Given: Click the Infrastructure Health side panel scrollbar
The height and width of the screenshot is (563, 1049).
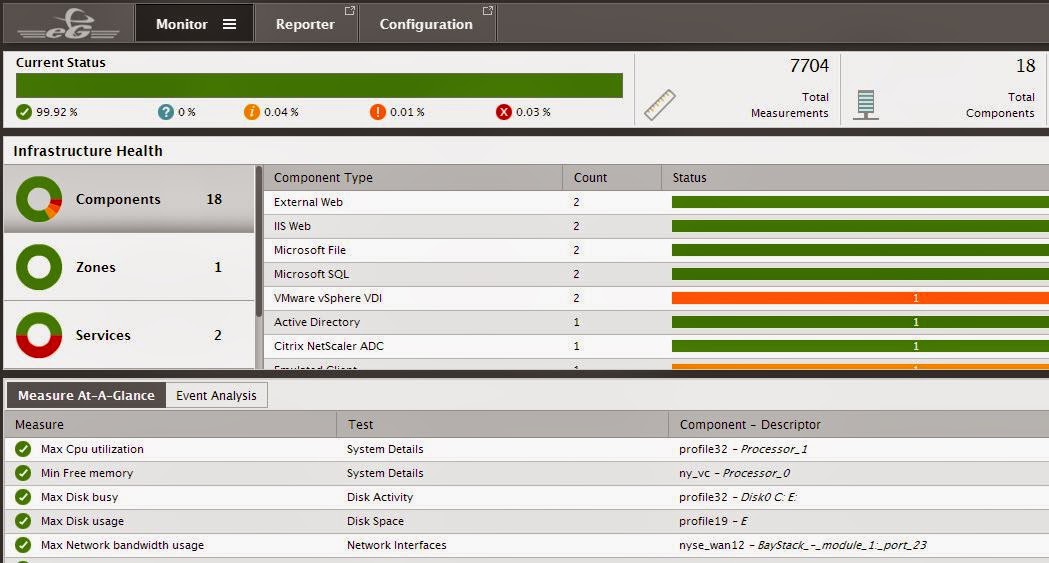Looking at the screenshot, I should point(259,242).
